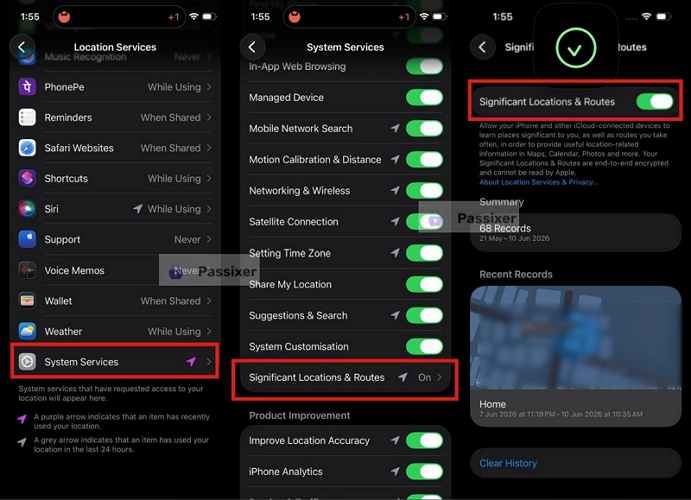Image resolution: width=691 pixels, height=500 pixels.
Task: Tap the Shortcuts app icon
Action: 27,178
